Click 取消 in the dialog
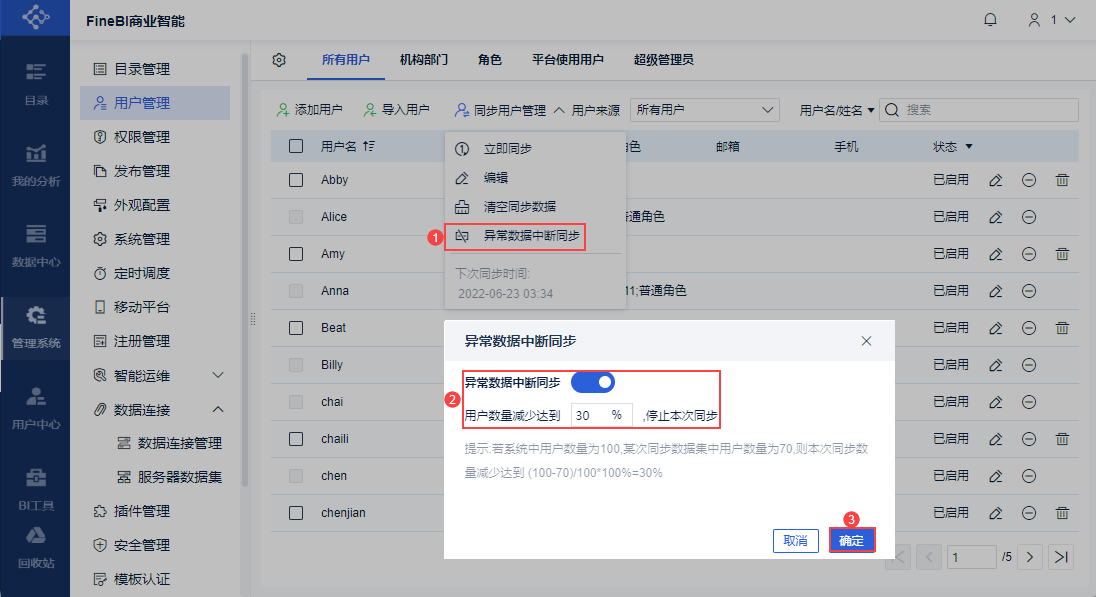 795,540
